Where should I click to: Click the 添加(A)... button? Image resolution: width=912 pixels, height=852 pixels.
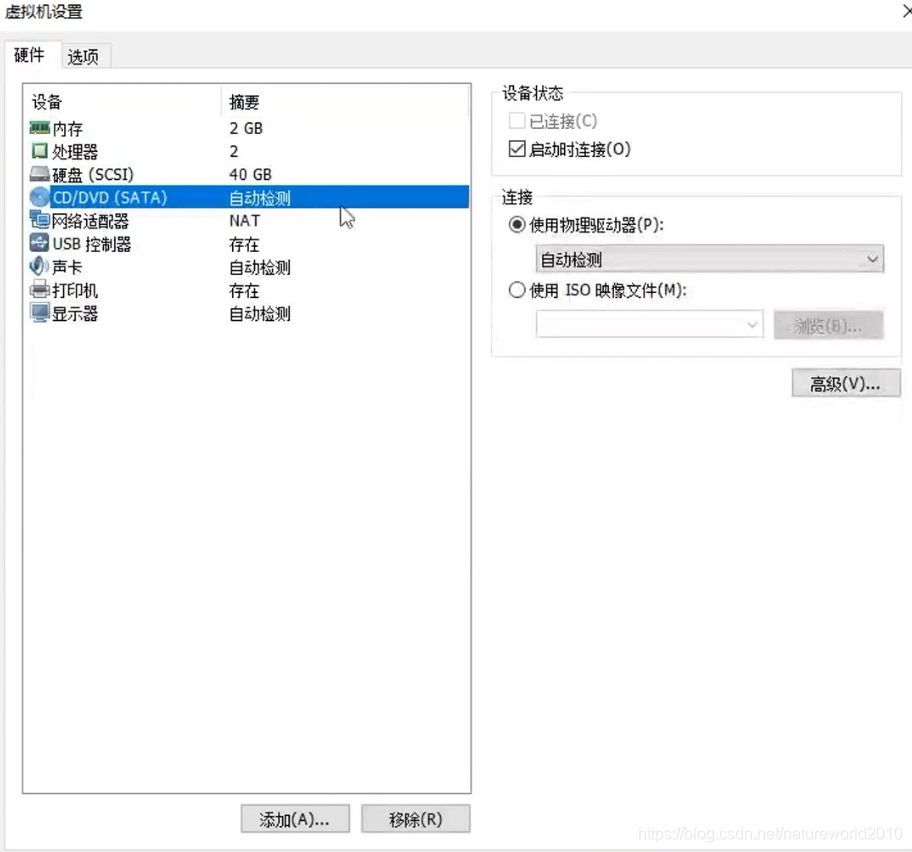294,818
